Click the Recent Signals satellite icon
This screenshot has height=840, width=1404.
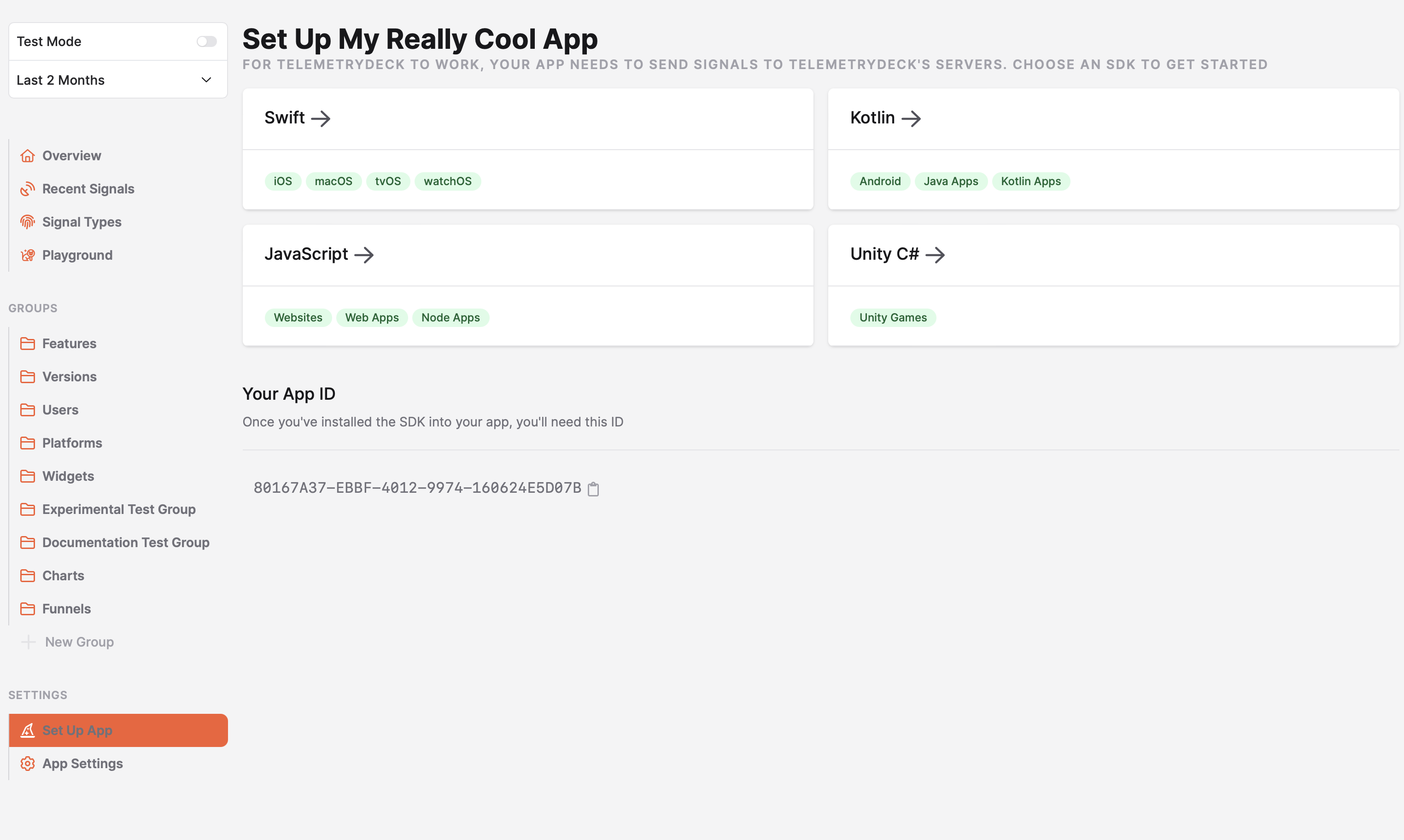point(27,189)
